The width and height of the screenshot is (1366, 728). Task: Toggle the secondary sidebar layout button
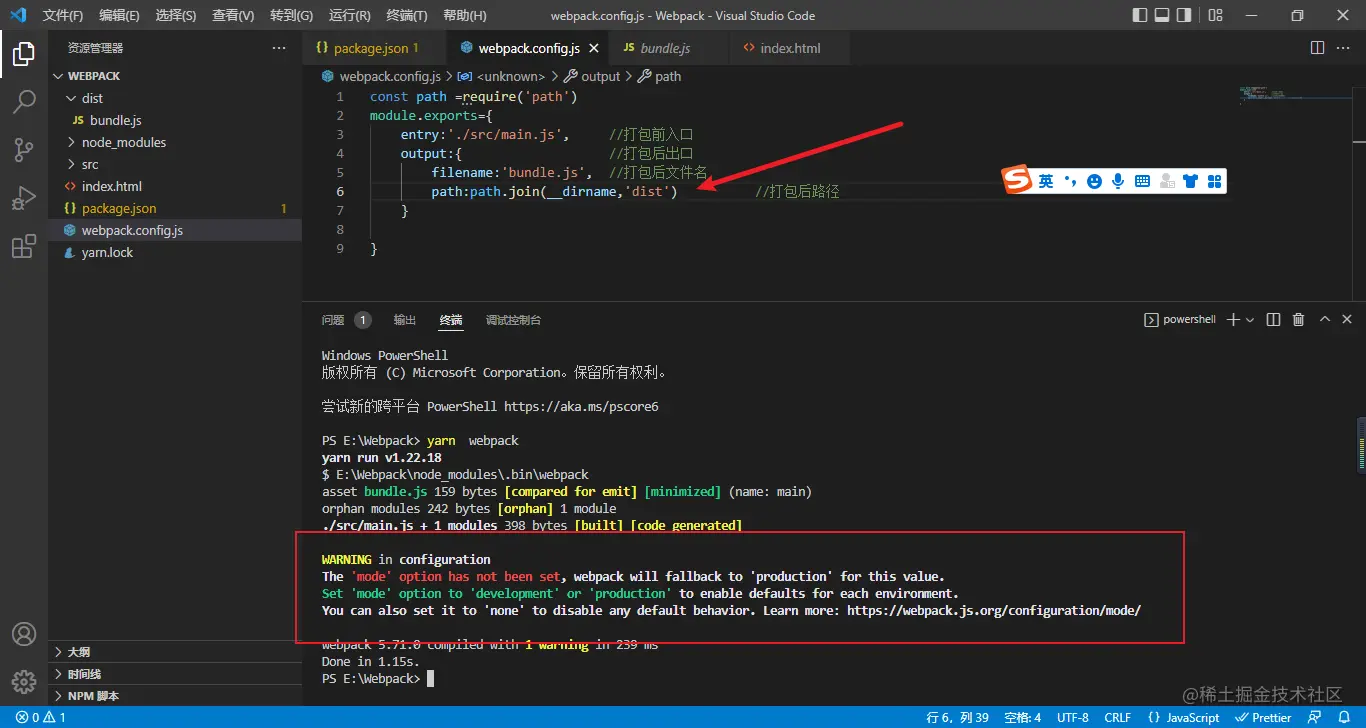(x=1184, y=15)
